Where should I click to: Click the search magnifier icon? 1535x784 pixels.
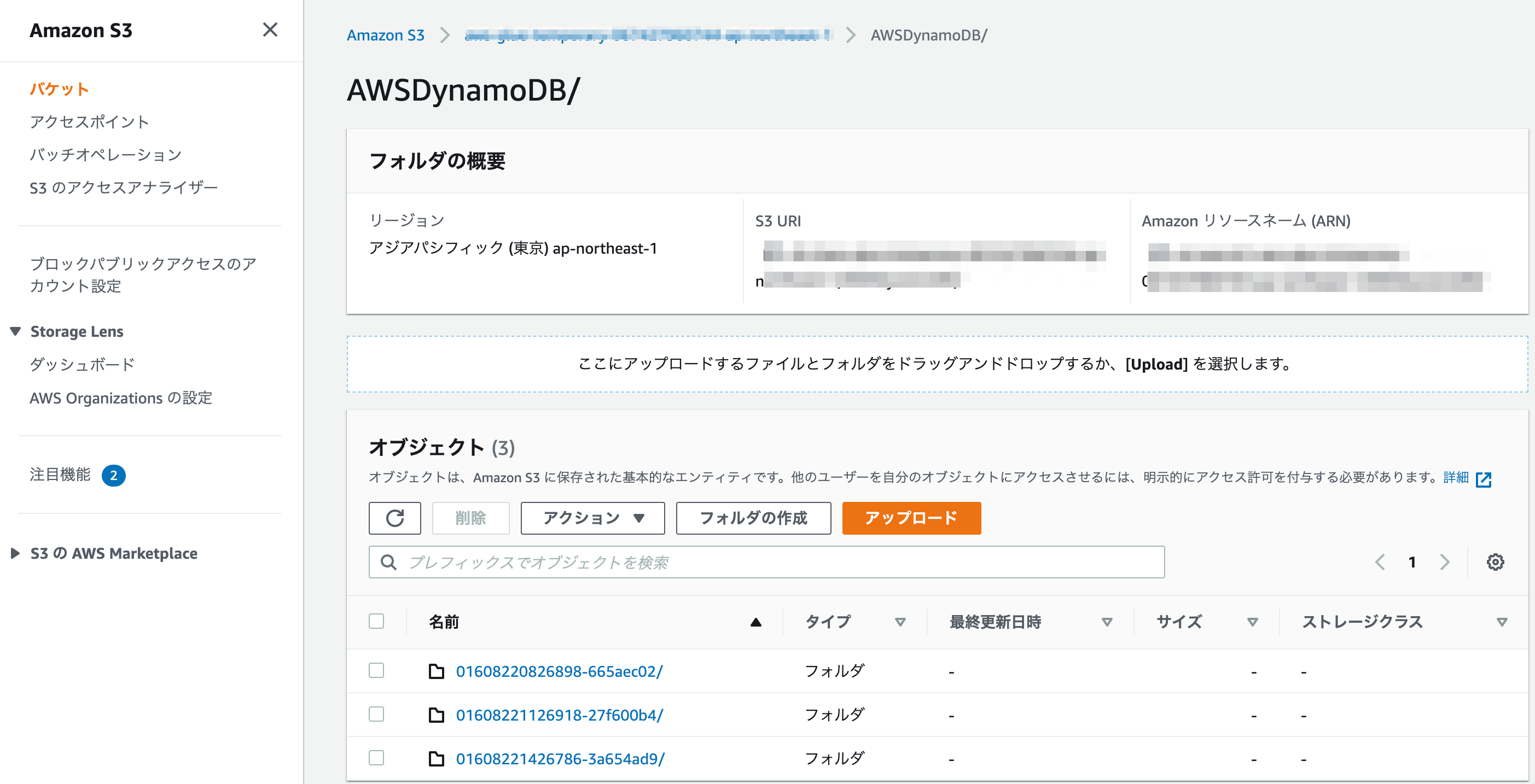(x=388, y=562)
